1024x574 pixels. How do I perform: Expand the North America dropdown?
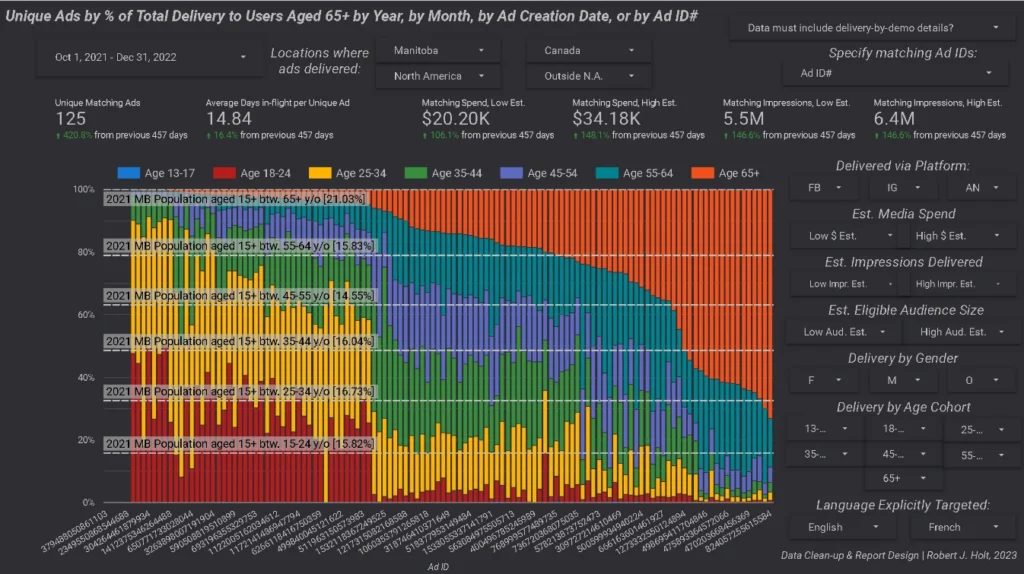pyautogui.click(x=436, y=76)
